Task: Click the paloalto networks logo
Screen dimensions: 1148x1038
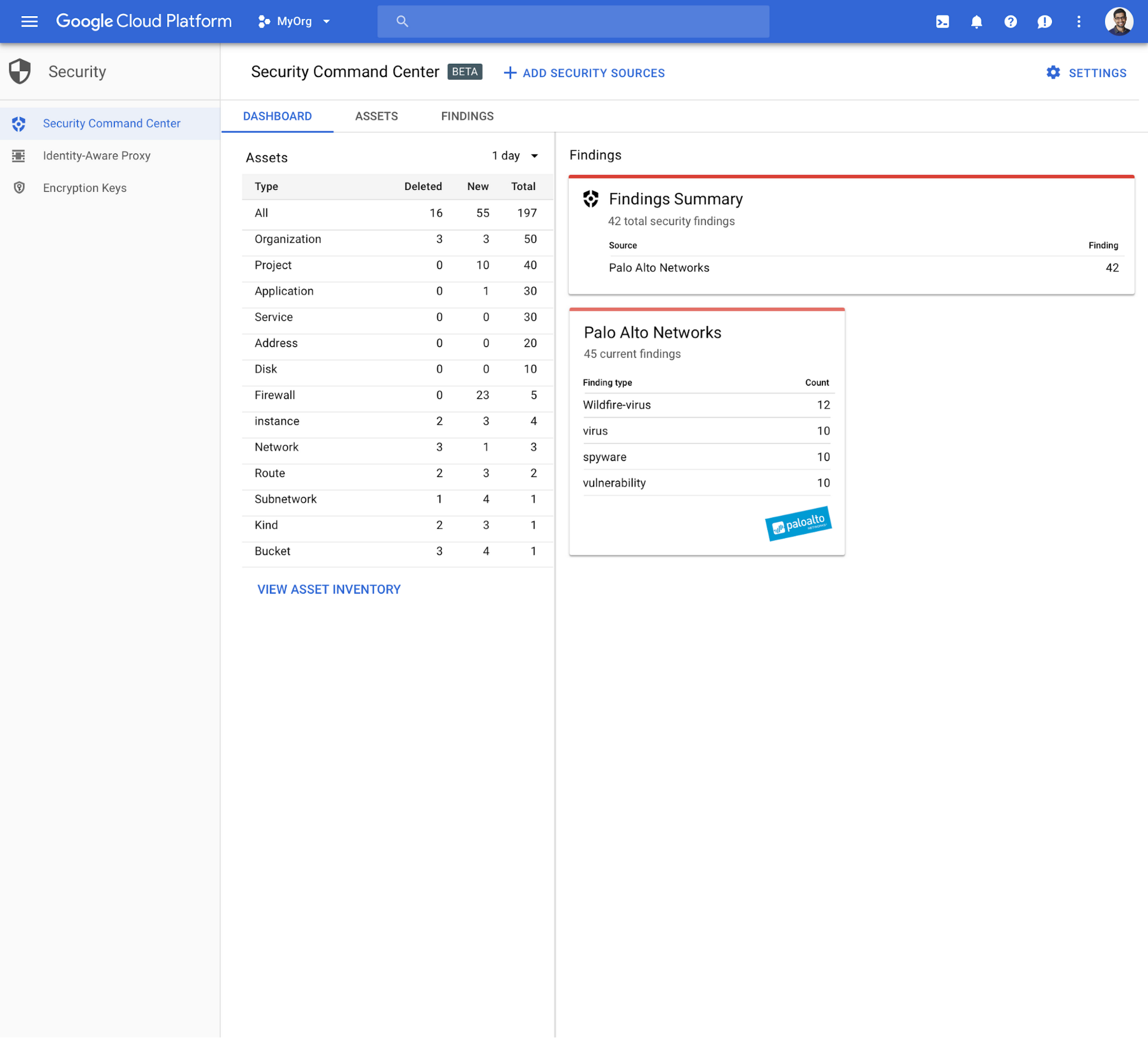Action: pos(798,523)
